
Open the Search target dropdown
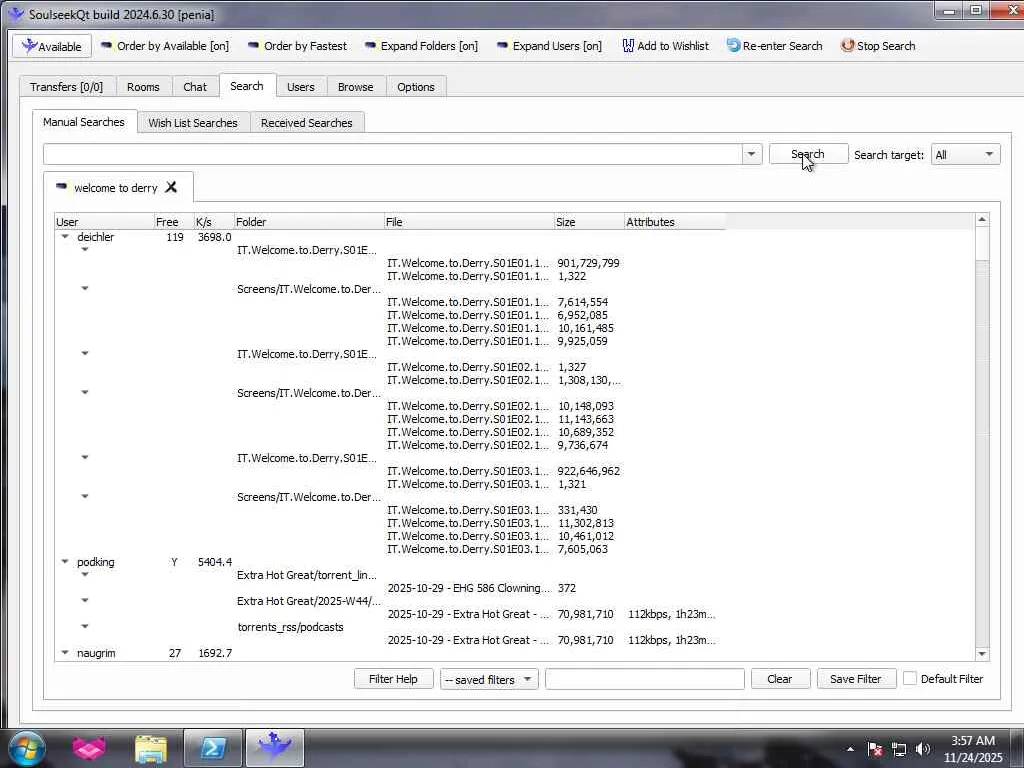[965, 155]
